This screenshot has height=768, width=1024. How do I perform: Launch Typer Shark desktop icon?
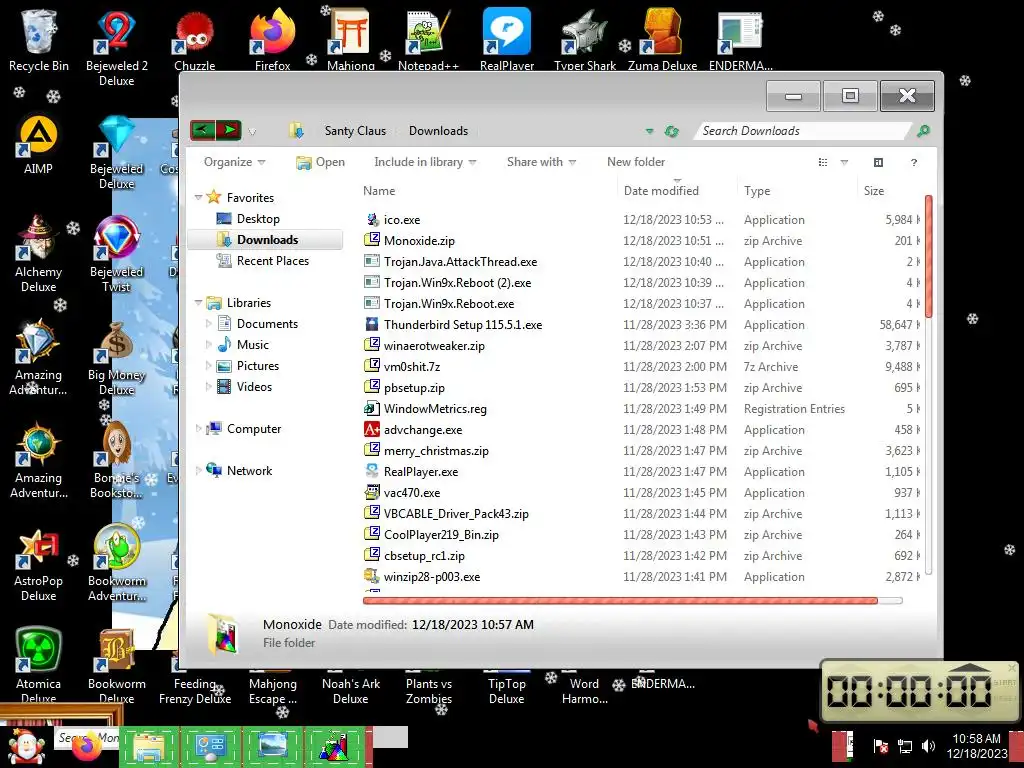click(x=584, y=39)
